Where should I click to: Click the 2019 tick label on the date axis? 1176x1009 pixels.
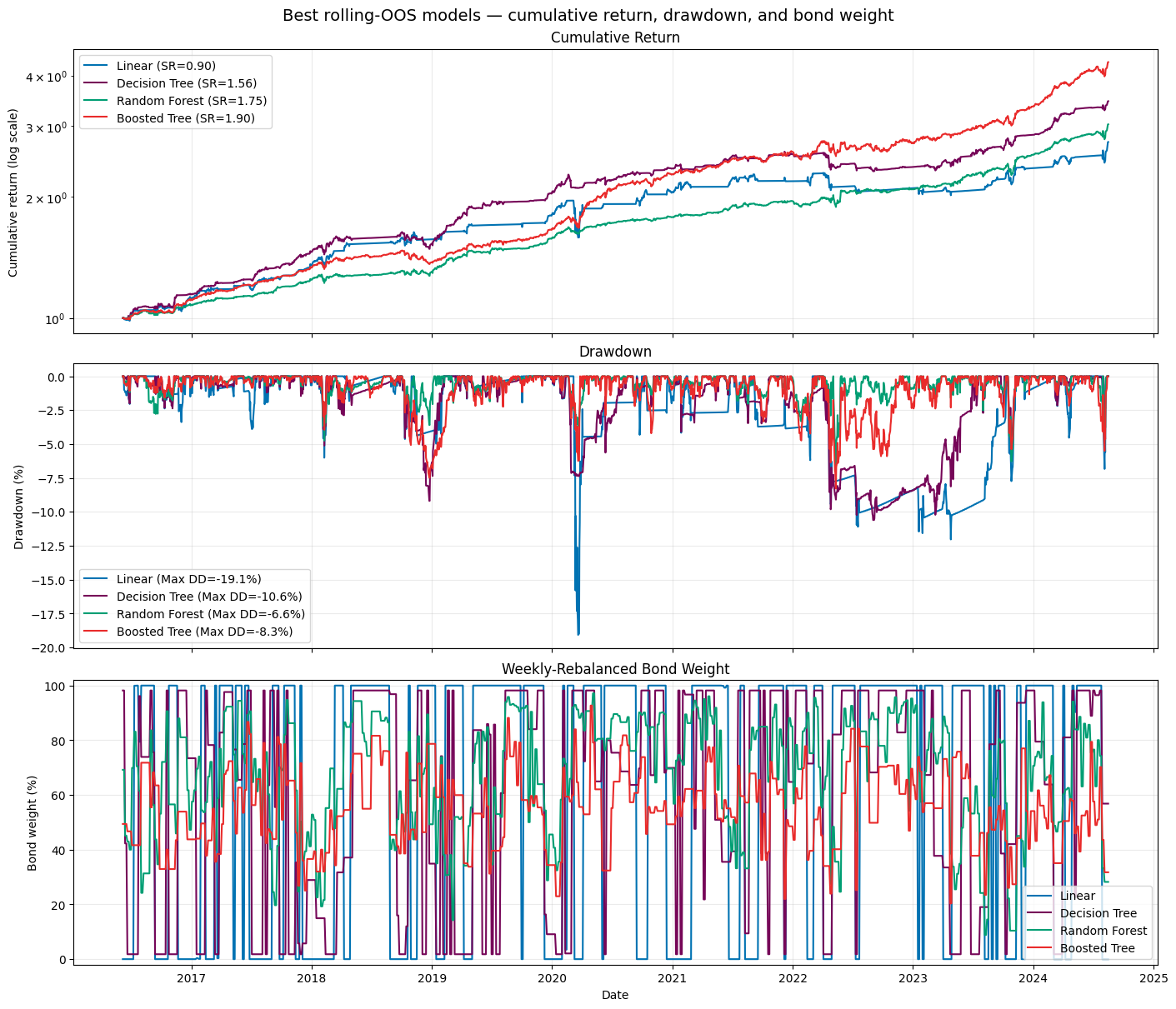(x=432, y=979)
